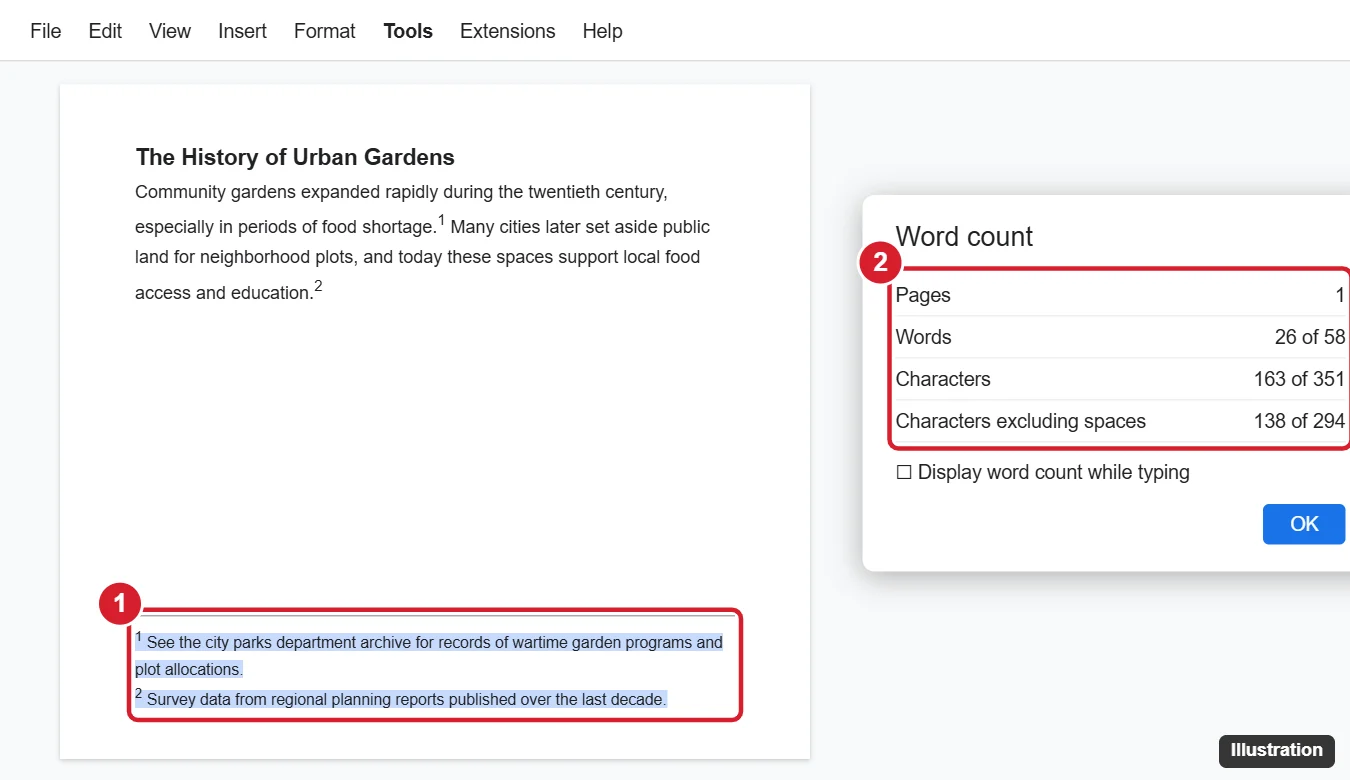Click the text 'access and education.'
This screenshot has height=780, width=1350.
pos(224,293)
